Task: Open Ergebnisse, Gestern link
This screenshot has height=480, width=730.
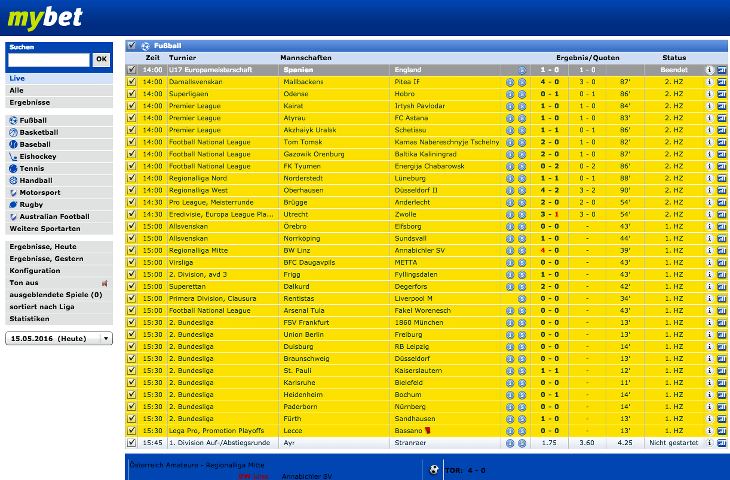Action: 59,259
